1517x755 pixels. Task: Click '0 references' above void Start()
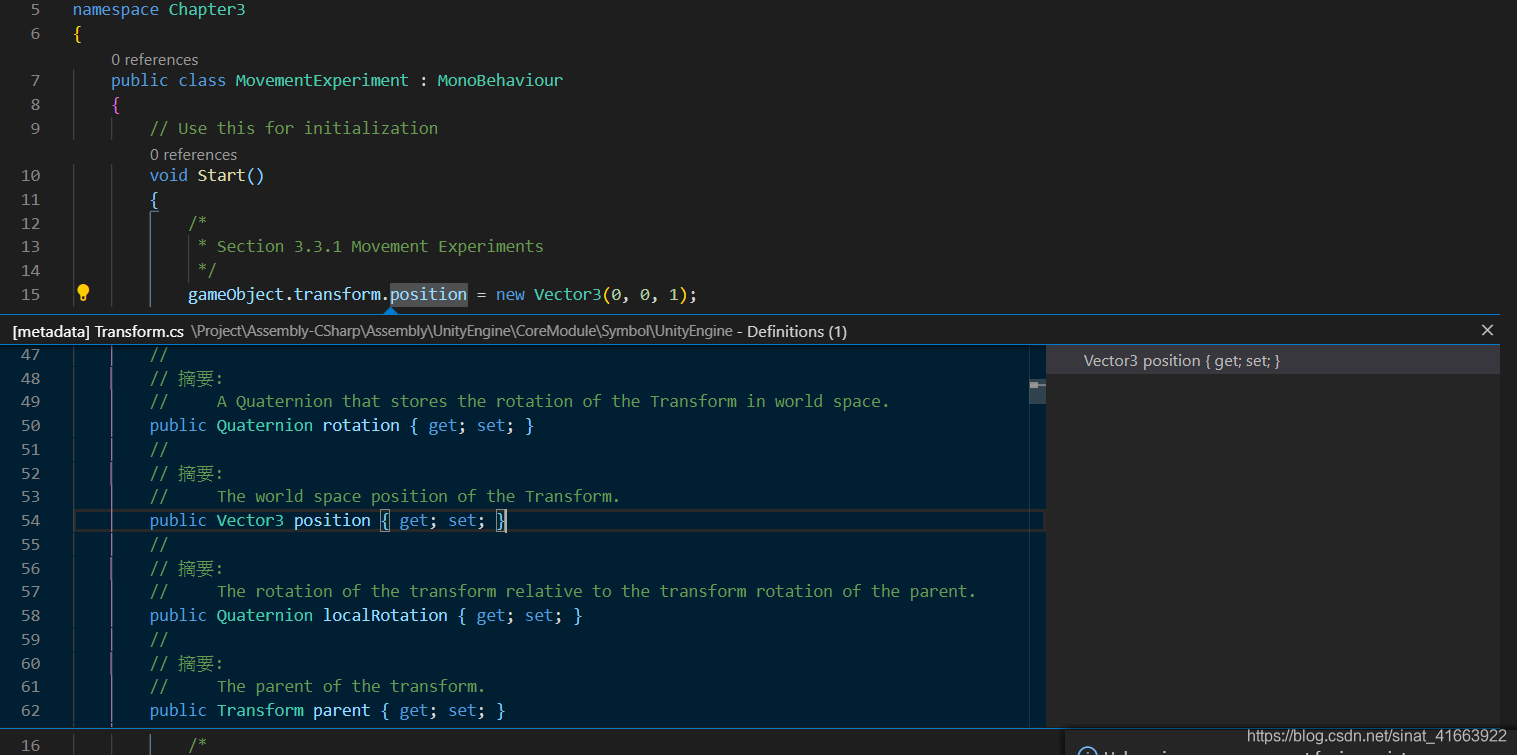point(193,155)
